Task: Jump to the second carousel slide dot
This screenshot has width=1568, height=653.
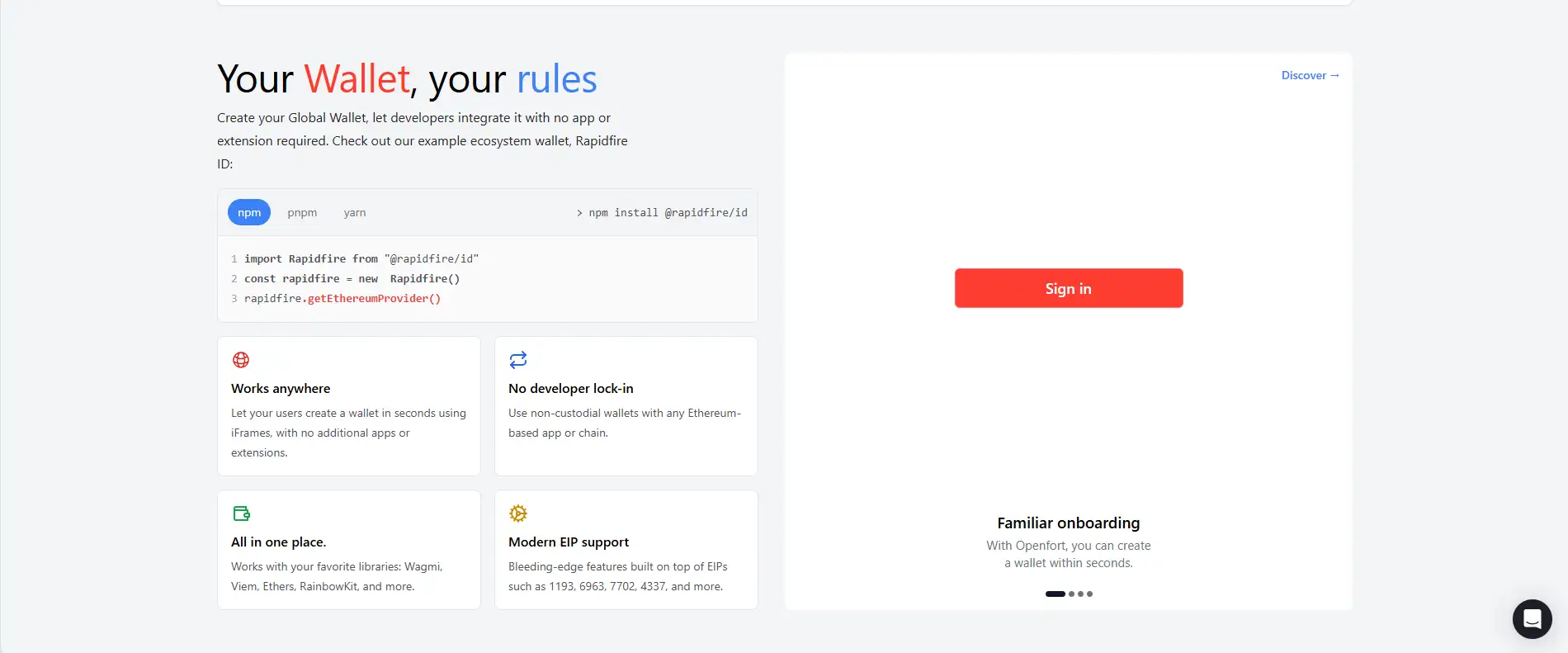Action: [x=1072, y=594]
